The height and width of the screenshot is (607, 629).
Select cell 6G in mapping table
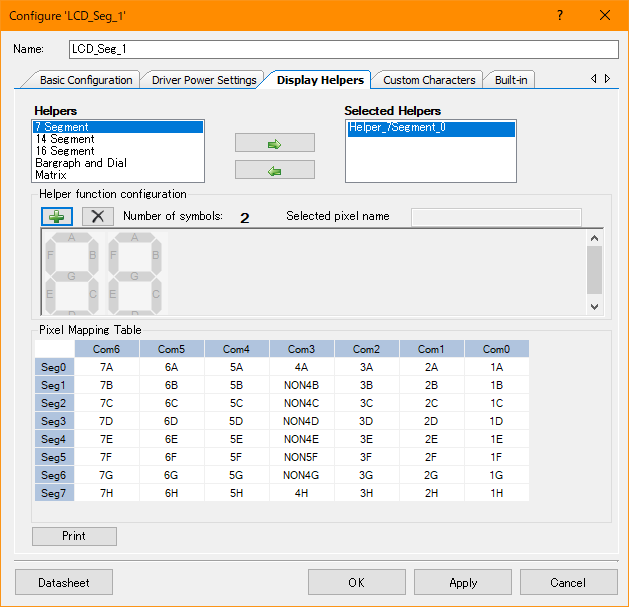point(172,475)
